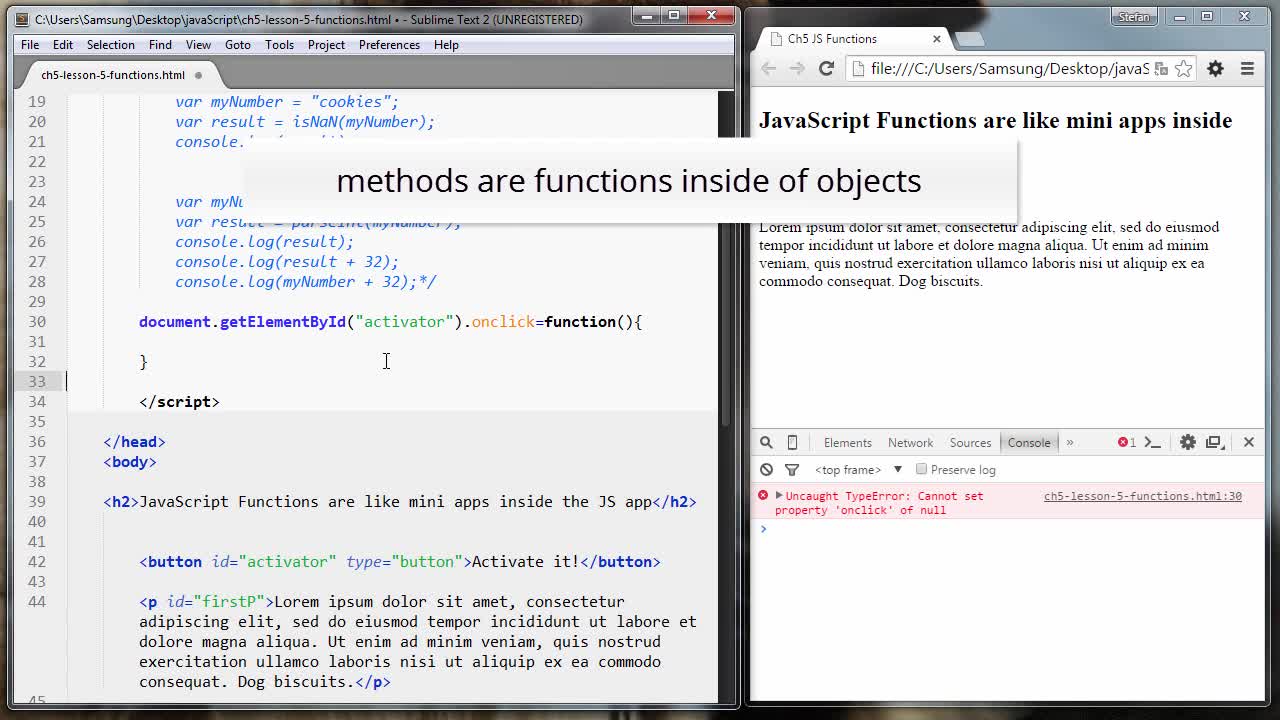Open the Help menu in Sublime Text
The width and height of the screenshot is (1280, 720).
(x=446, y=44)
